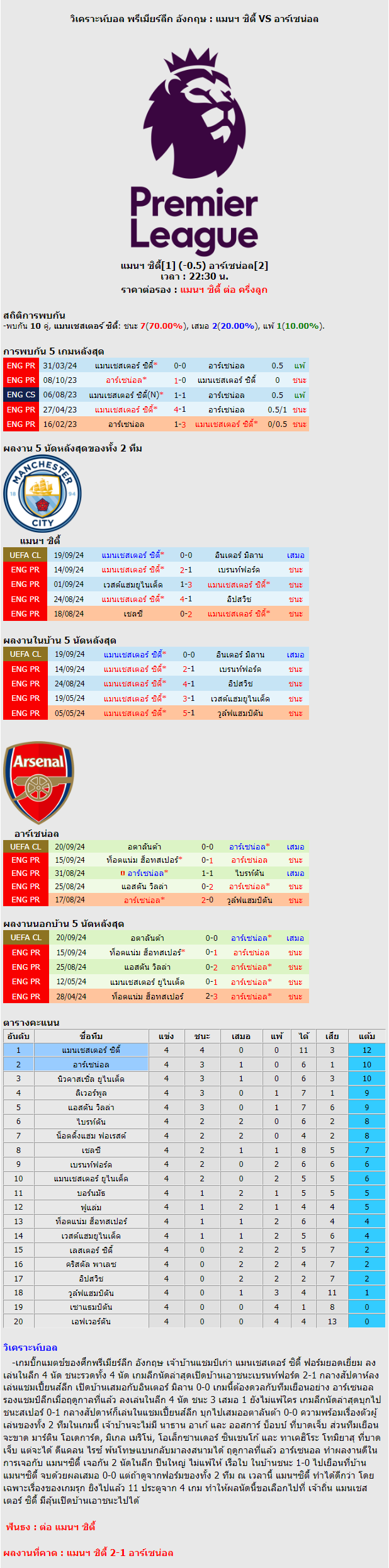Click the ENG CS league badge dated 06/08/23
Screen dimensions: 389x1568
(x=21, y=395)
